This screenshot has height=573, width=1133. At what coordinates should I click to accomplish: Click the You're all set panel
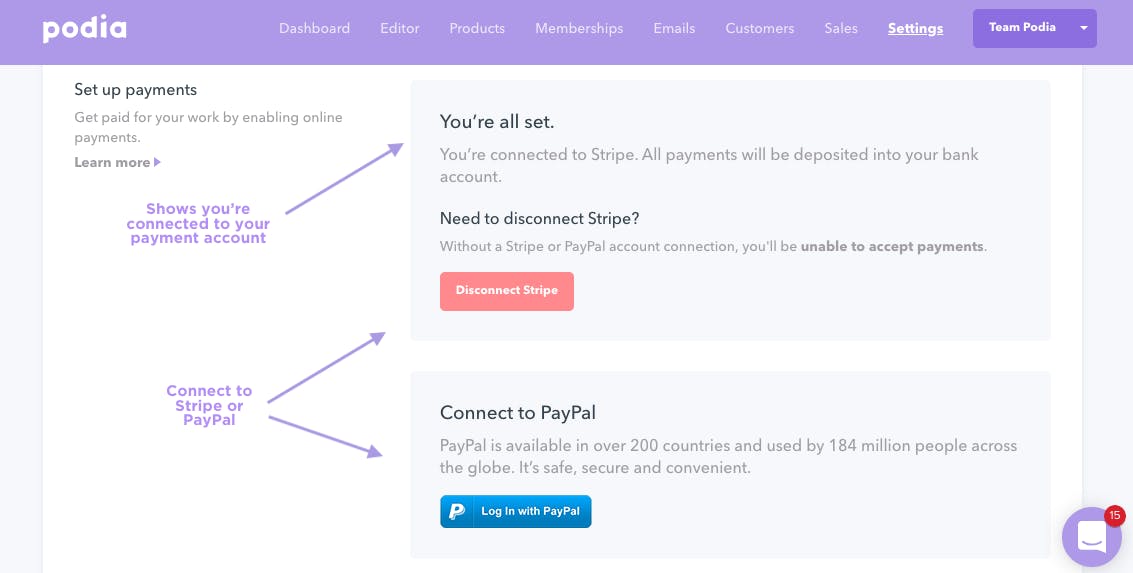(731, 210)
